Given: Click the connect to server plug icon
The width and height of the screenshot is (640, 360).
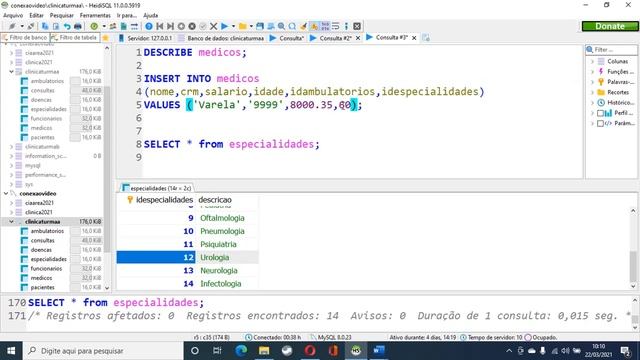Looking at the screenshot, I should [x=12, y=26].
